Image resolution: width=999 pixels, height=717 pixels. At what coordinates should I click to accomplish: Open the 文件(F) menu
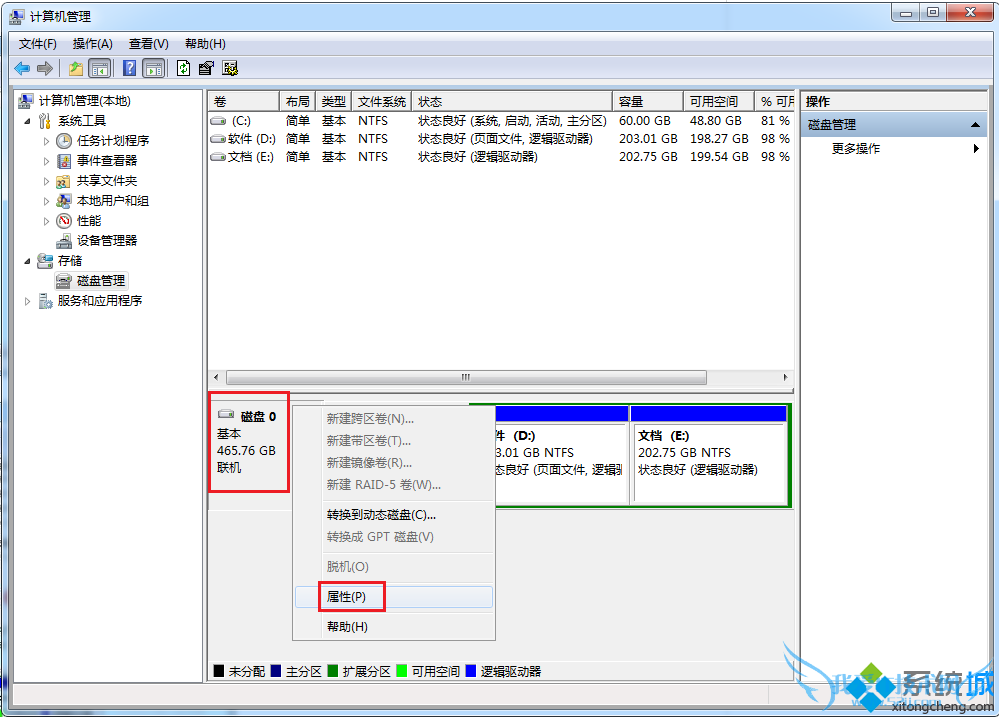(x=38, y=44)
